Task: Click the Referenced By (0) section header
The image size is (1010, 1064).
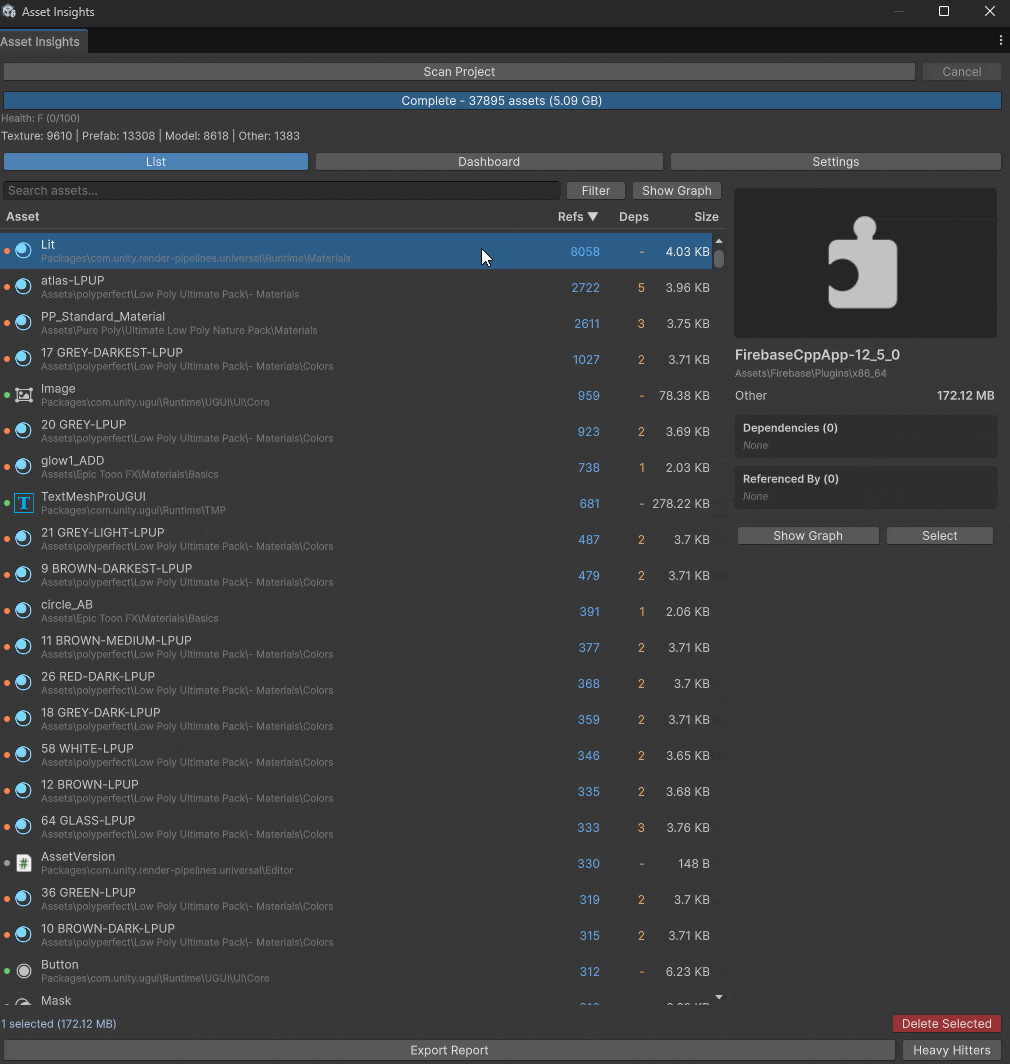Action: pyautogui.click(x=791, y=478)
